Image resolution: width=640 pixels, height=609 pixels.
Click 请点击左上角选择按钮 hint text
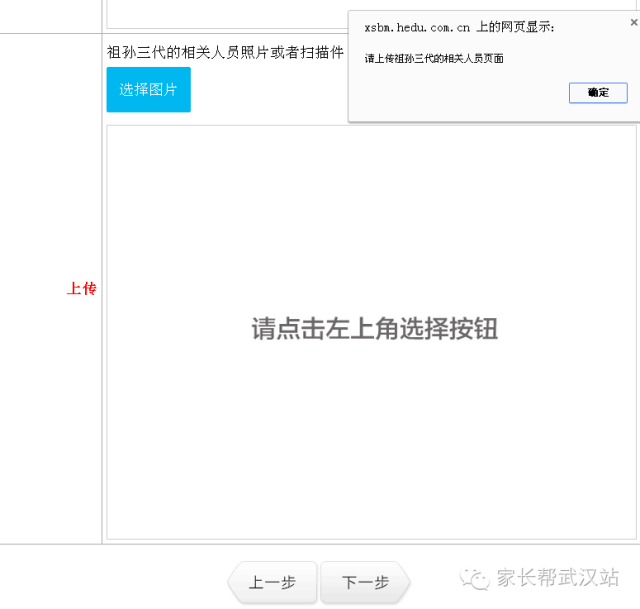click(x=374, y=329)
